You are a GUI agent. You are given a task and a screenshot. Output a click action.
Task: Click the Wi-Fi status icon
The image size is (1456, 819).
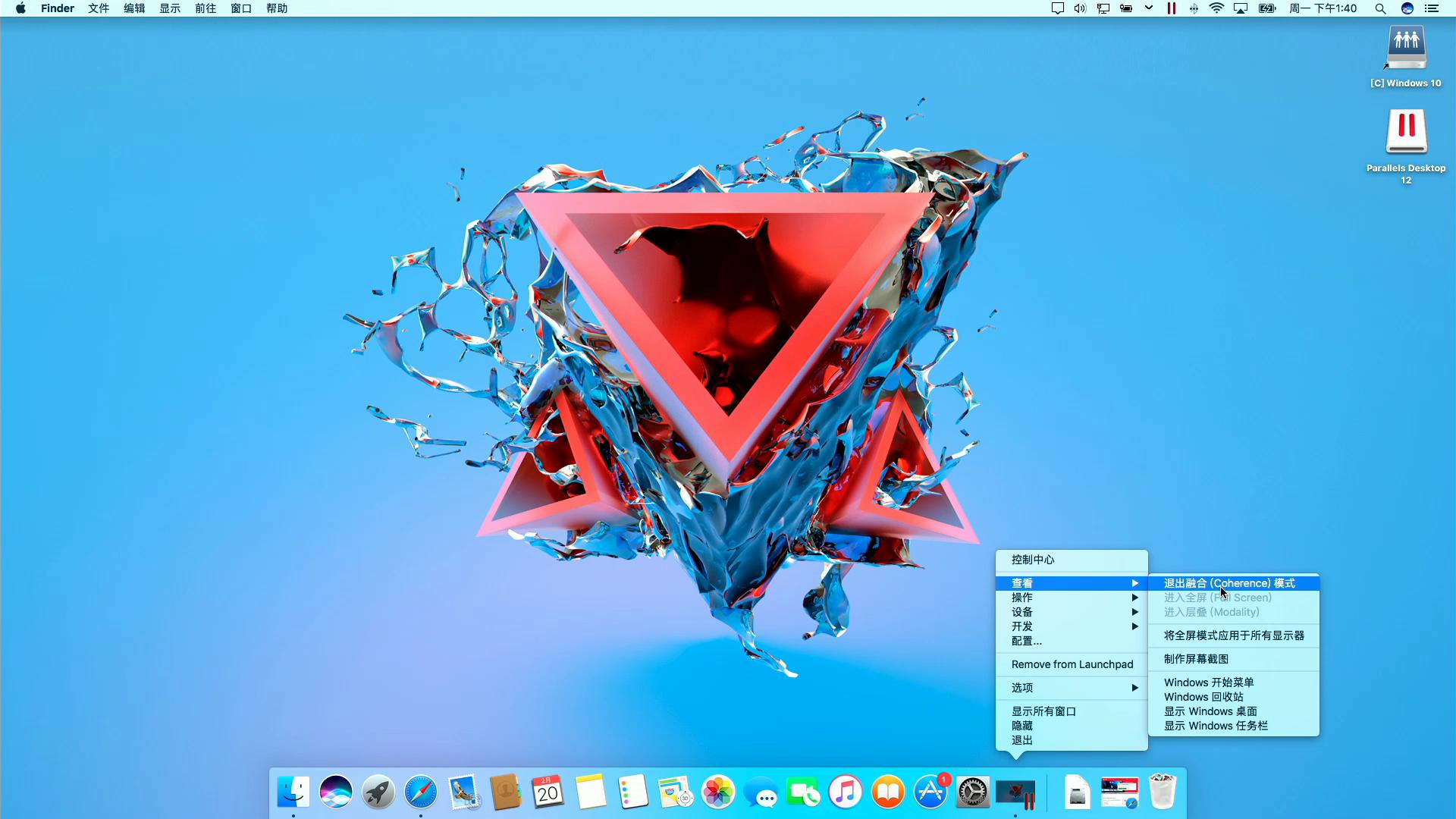pos(1216,8)
